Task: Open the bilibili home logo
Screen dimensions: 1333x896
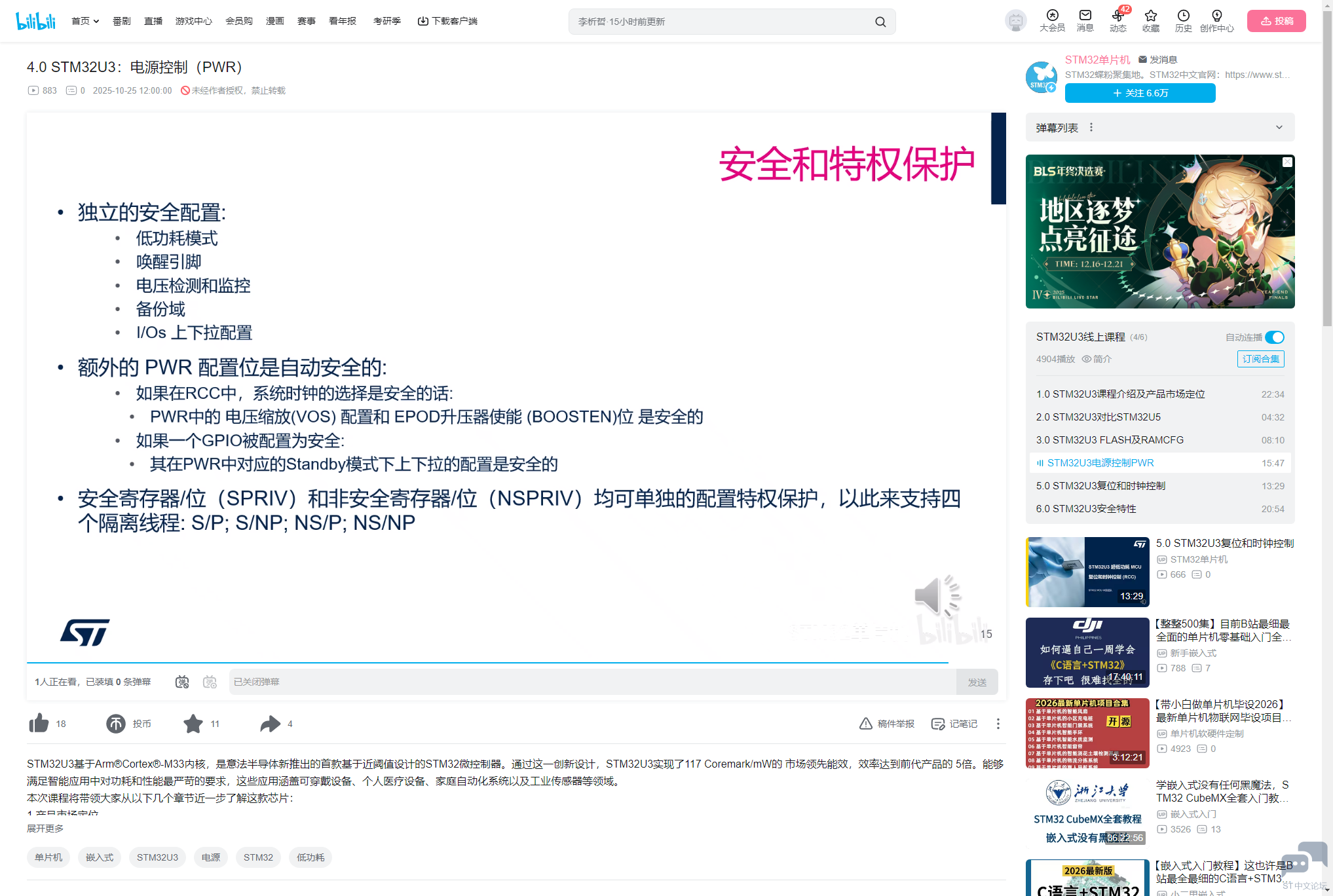Action: coord(36,21)
